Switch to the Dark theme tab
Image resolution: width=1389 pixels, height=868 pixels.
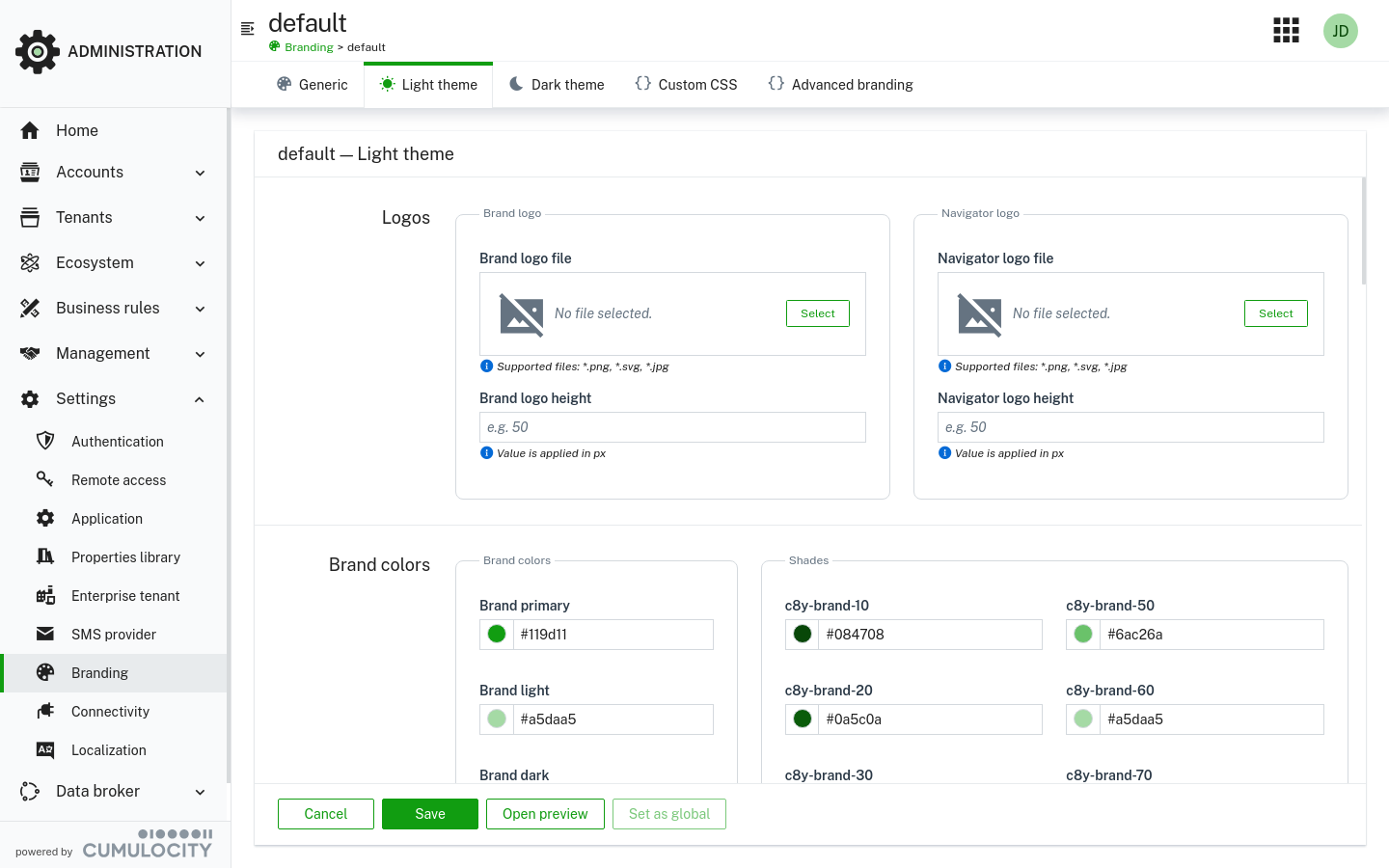557,84
